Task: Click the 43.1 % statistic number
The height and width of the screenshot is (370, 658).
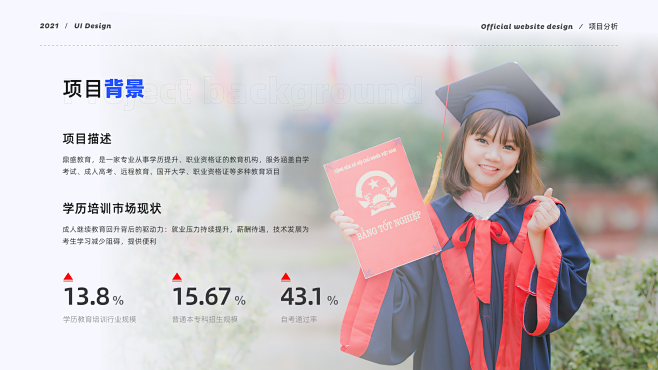Action: tap(309, 297)
